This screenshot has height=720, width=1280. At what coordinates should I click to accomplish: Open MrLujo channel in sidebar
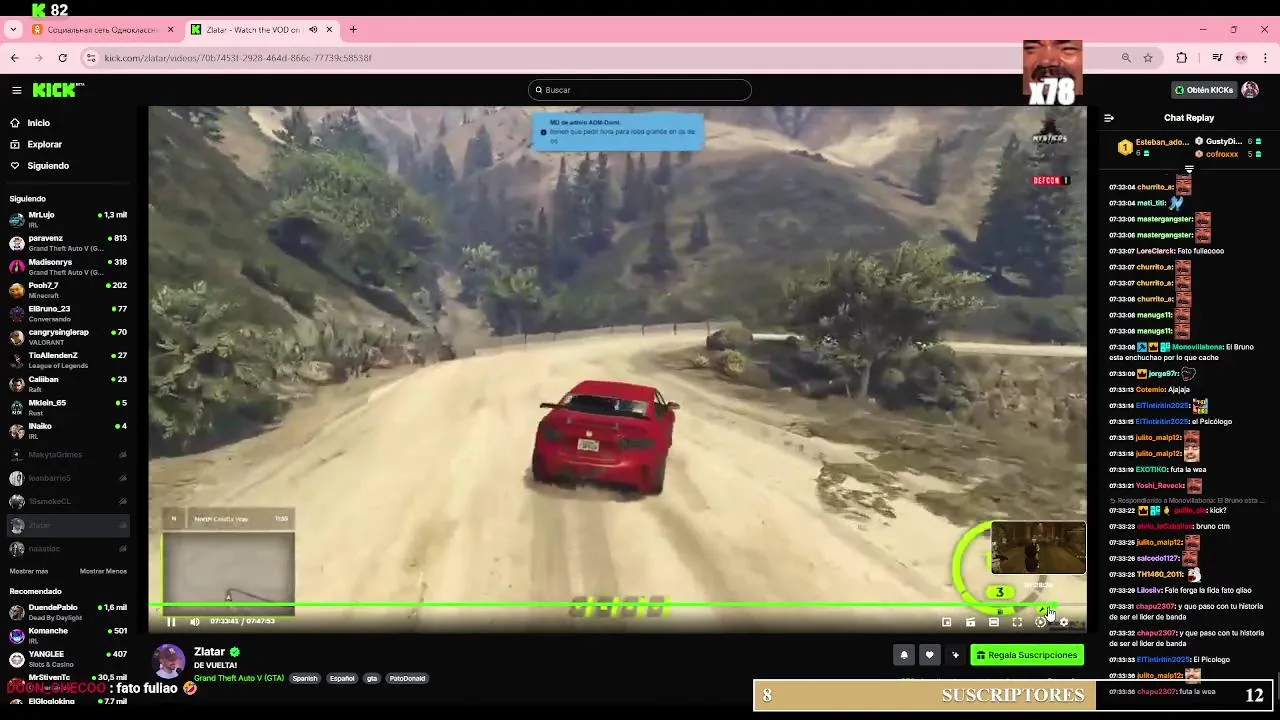(x=68, y=219)
